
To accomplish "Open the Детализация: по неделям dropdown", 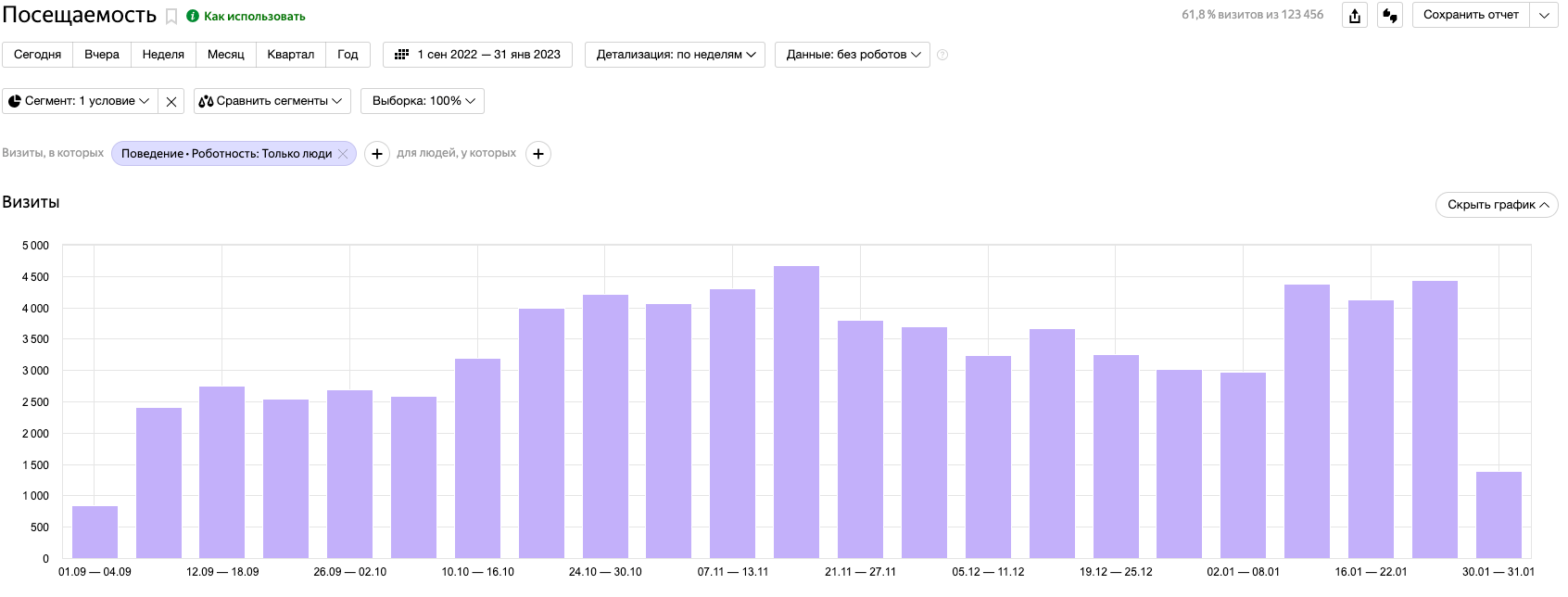I will click(675, 55).
